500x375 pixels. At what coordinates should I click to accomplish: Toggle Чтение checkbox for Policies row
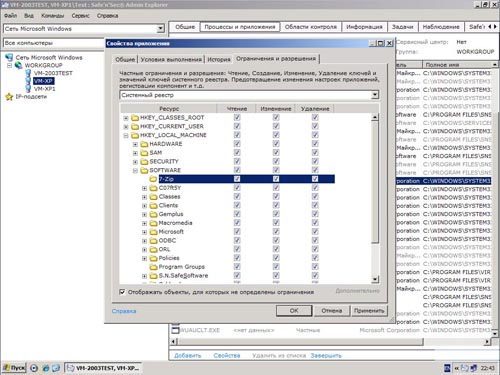click(237, 258)
